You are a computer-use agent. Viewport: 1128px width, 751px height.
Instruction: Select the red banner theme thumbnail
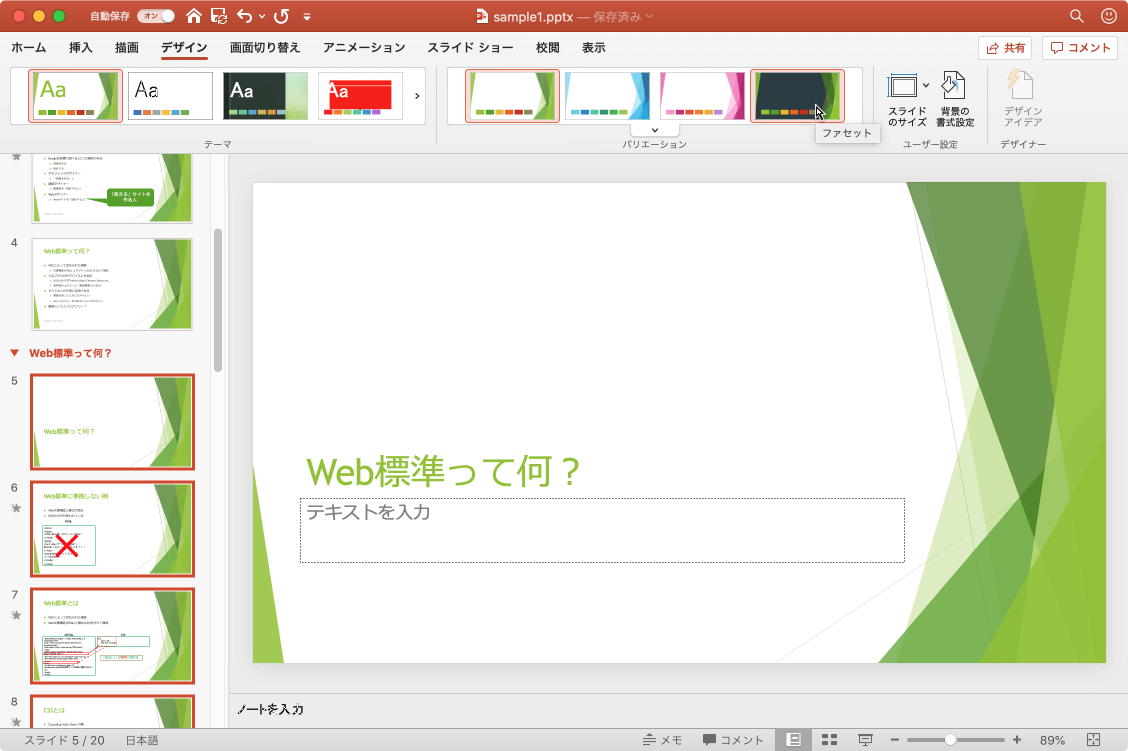point(360,96)
